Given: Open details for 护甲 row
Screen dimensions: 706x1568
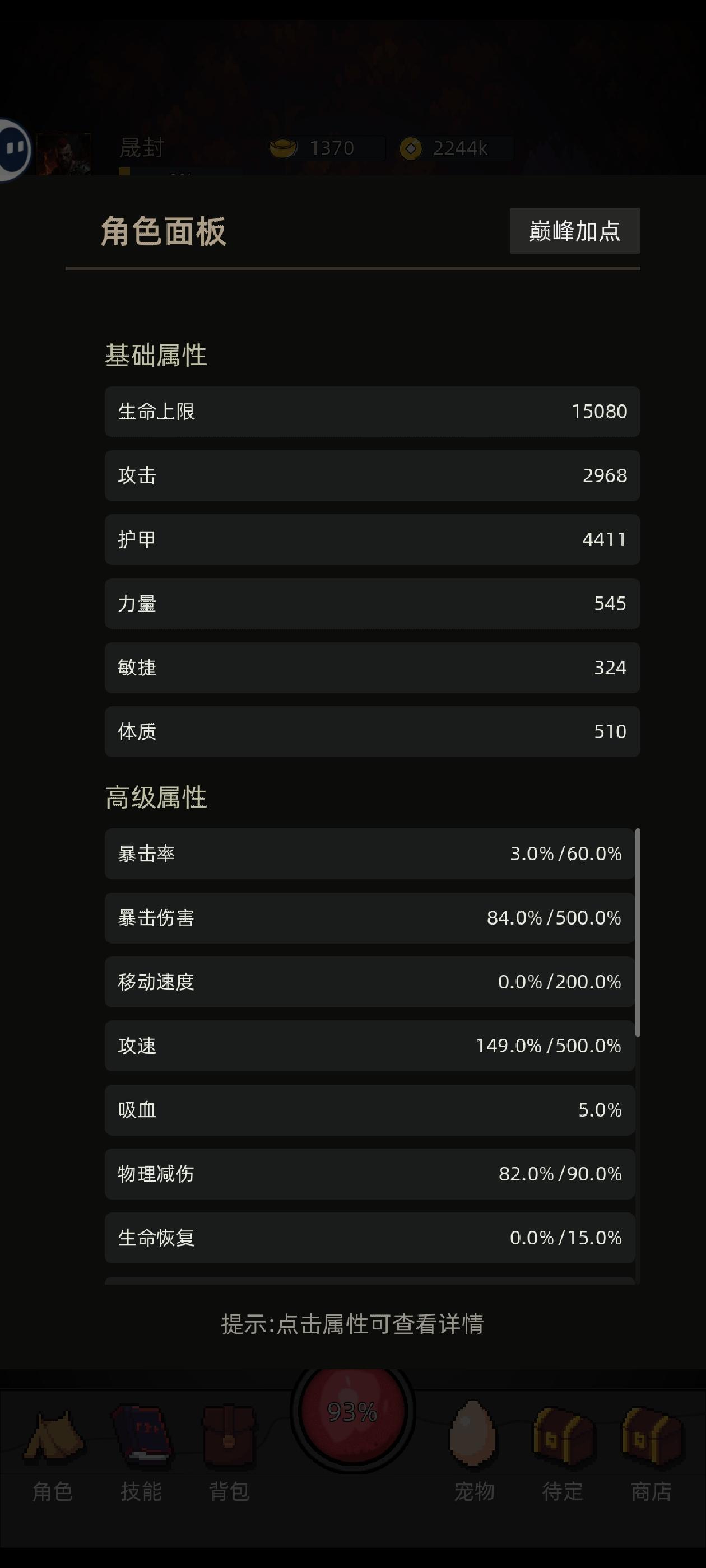Looking at the screenshot, I should point(372,539).
